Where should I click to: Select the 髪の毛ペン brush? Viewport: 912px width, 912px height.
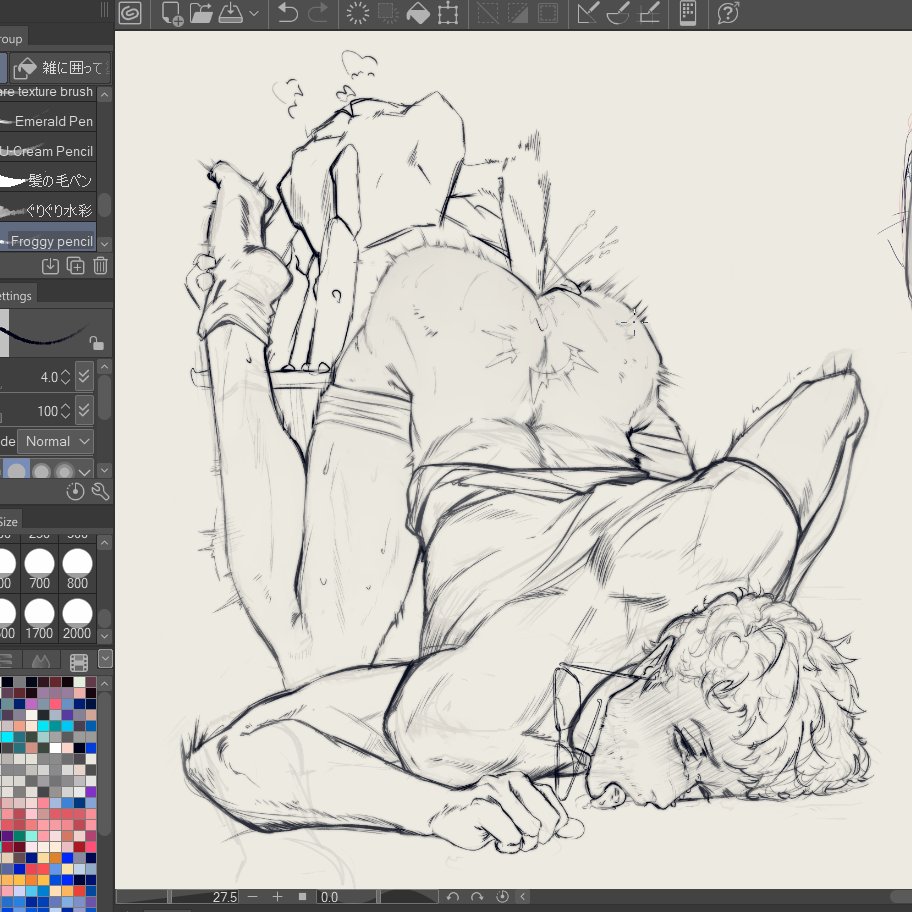pos(48,181)
